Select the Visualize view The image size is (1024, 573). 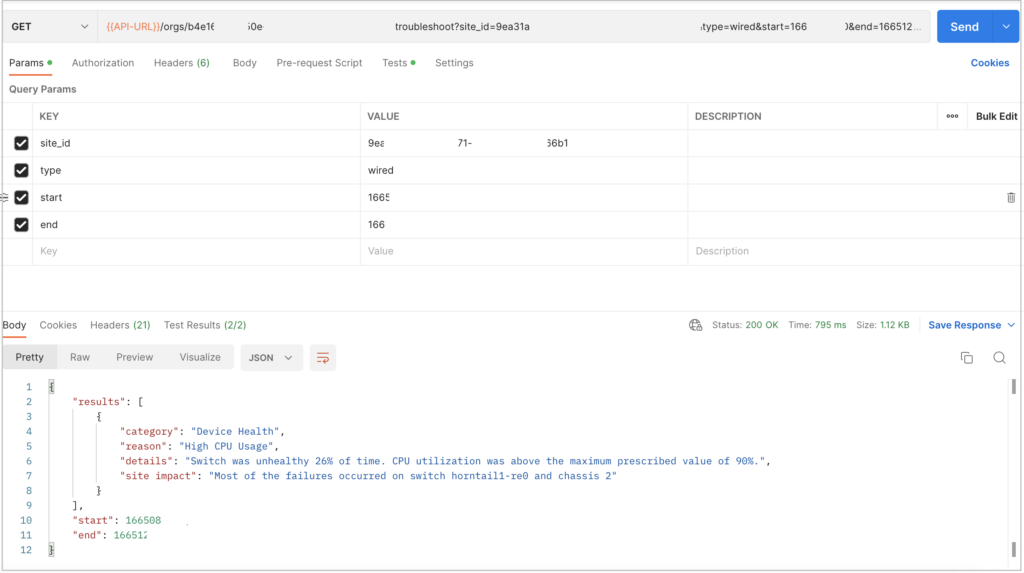200,357
